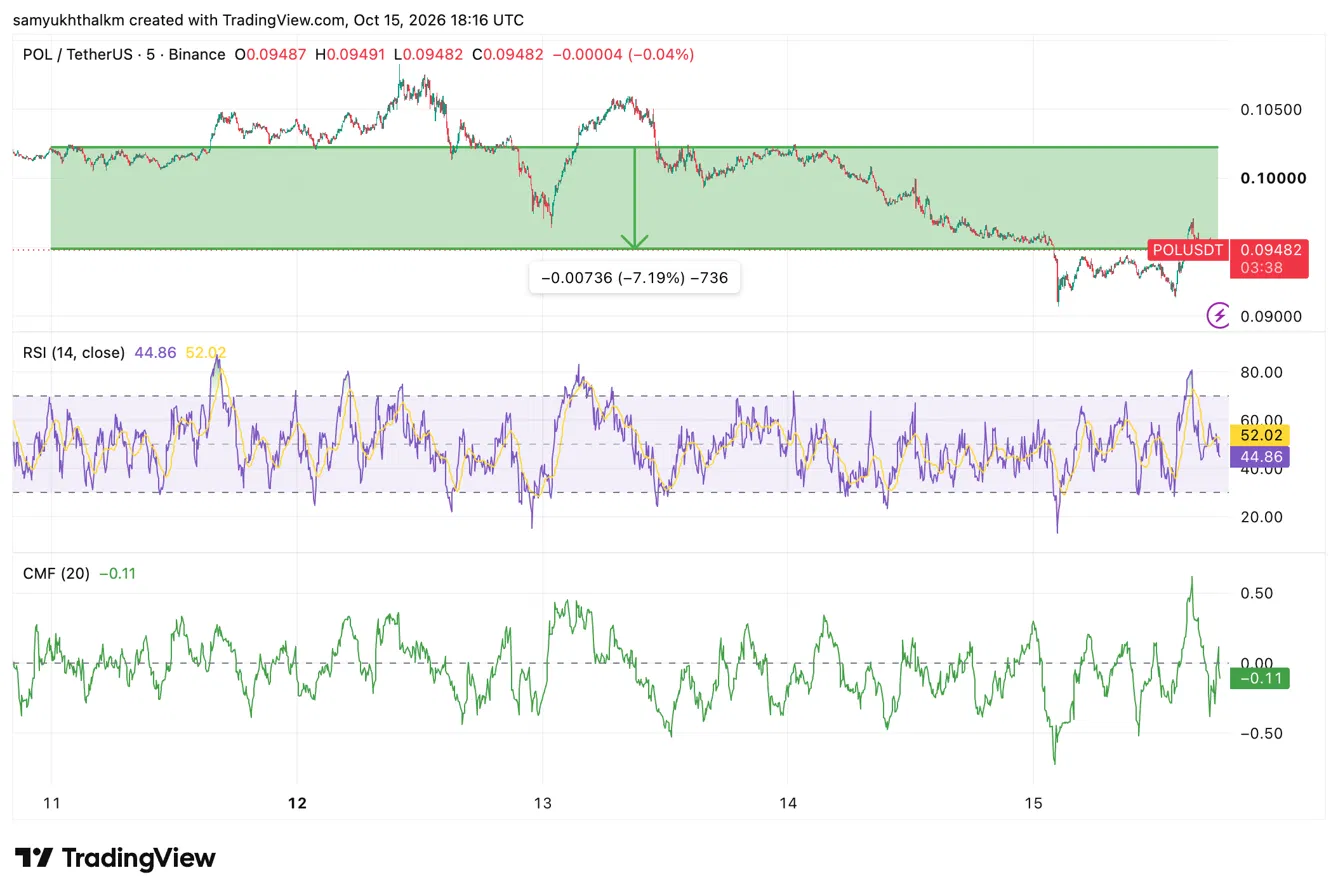This screenshot has height=896, width=1338.
Task: Click the change −0.00004 (−0.04%) in header
Action: pos(623,54)
